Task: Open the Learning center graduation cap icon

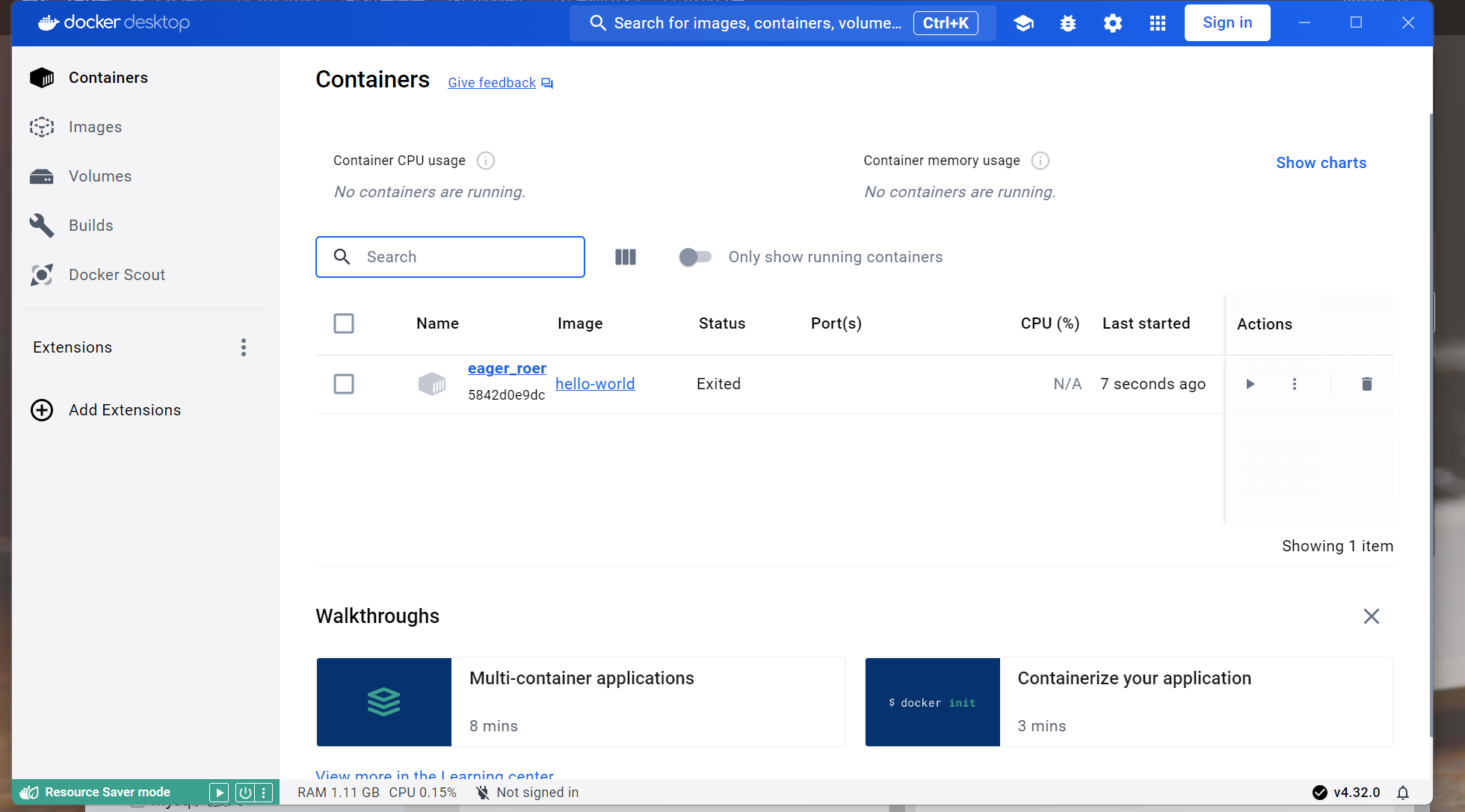Action: [x=1023, y=23]
